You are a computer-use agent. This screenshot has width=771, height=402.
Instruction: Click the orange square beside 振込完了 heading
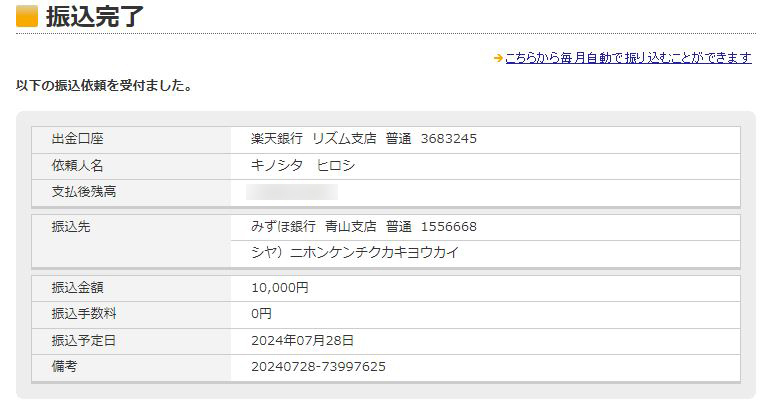point(27,16)
